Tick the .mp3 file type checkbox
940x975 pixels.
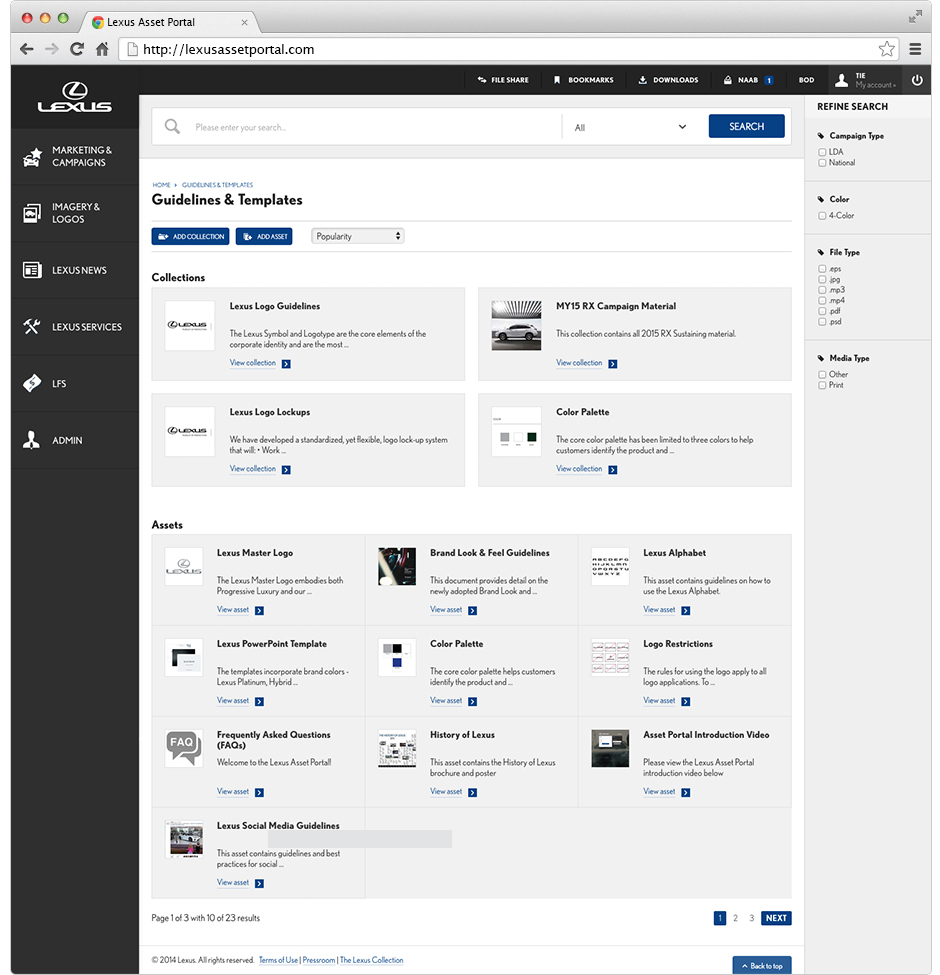822,290
